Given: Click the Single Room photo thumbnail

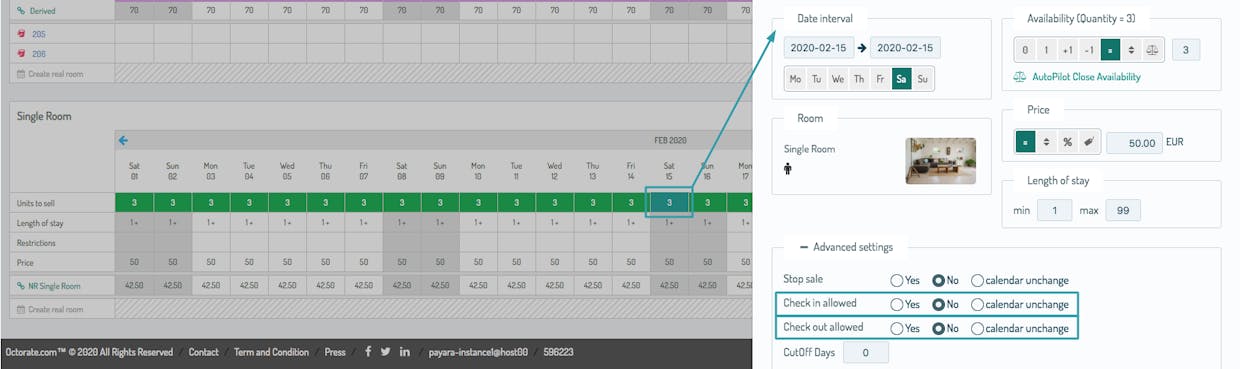Looking at the screenshot, I should pyautogui.click(x=940, y=161).
